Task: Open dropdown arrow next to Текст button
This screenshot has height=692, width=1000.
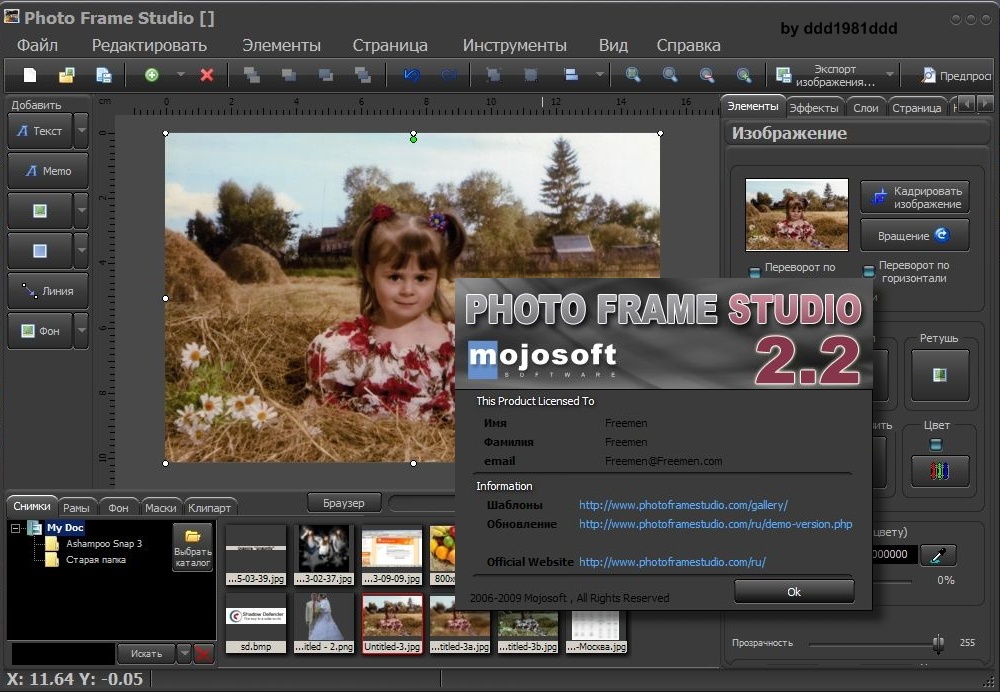Action: [x=81, y=131]
